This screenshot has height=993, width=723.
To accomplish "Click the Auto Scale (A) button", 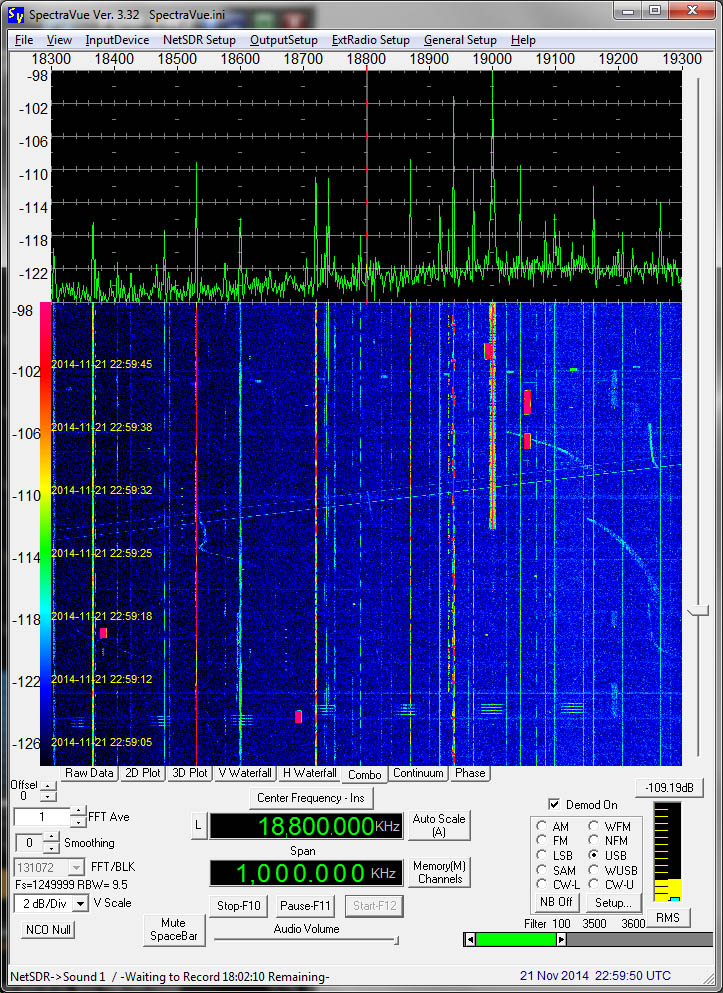I will point(439,825).
